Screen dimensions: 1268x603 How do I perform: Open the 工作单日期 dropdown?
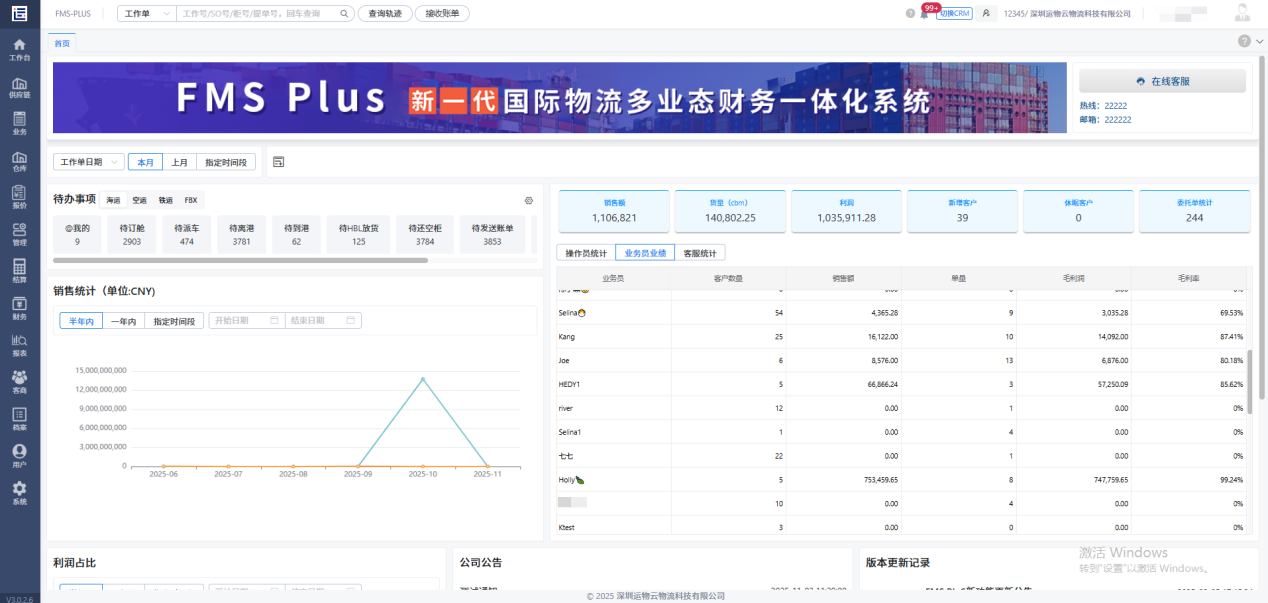click(x=88, y=162)
